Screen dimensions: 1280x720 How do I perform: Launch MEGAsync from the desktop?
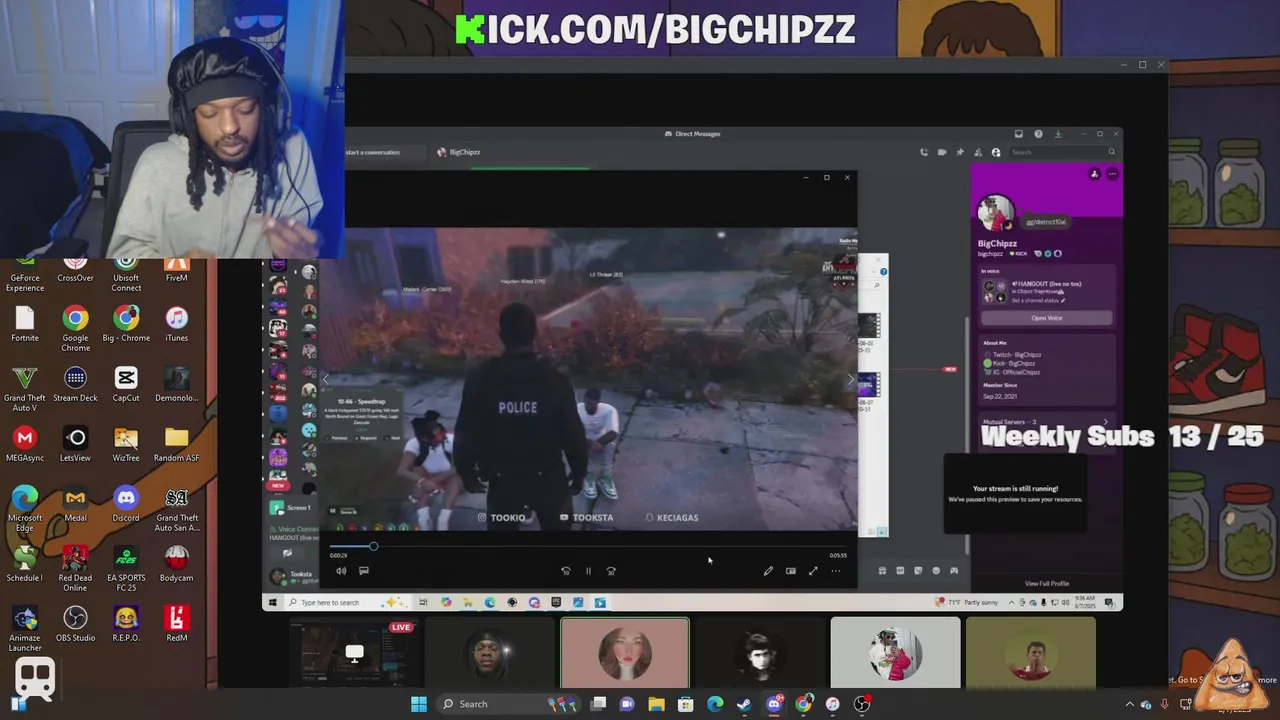tap(25, 444)
